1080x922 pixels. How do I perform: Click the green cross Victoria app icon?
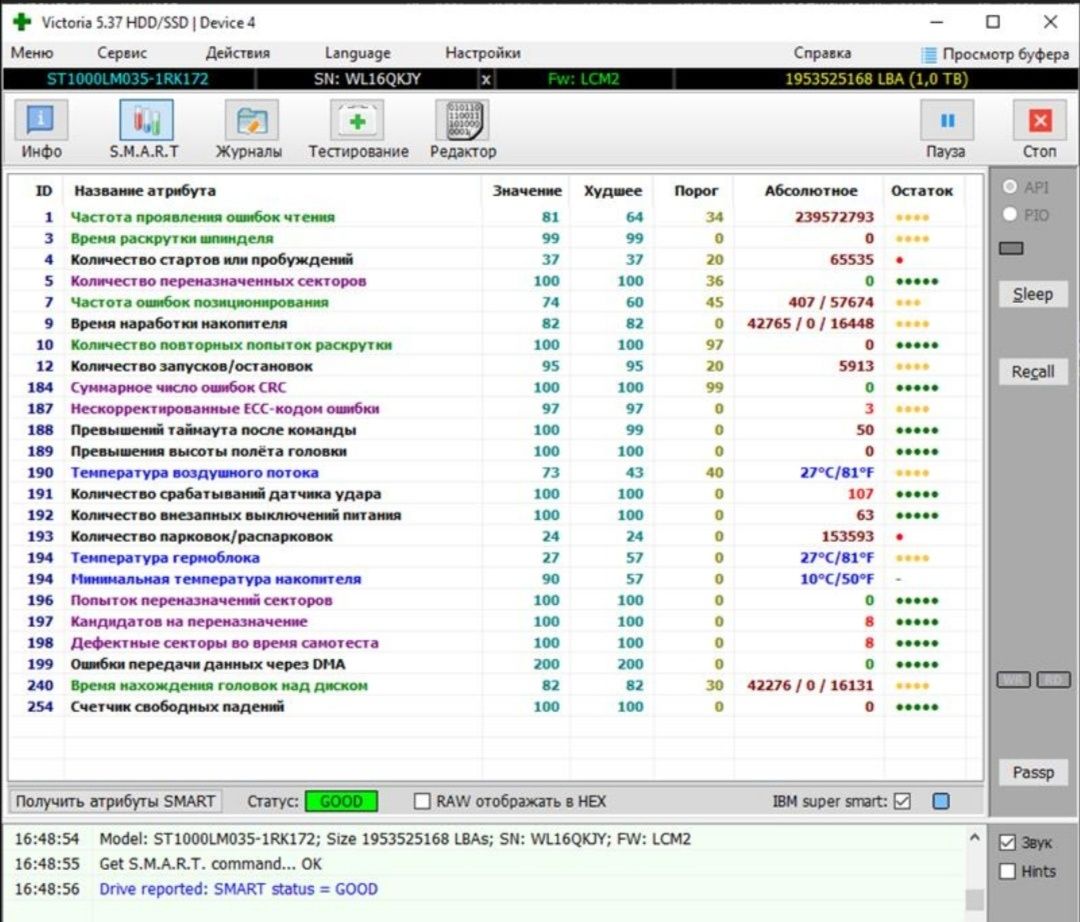(21, 22)
